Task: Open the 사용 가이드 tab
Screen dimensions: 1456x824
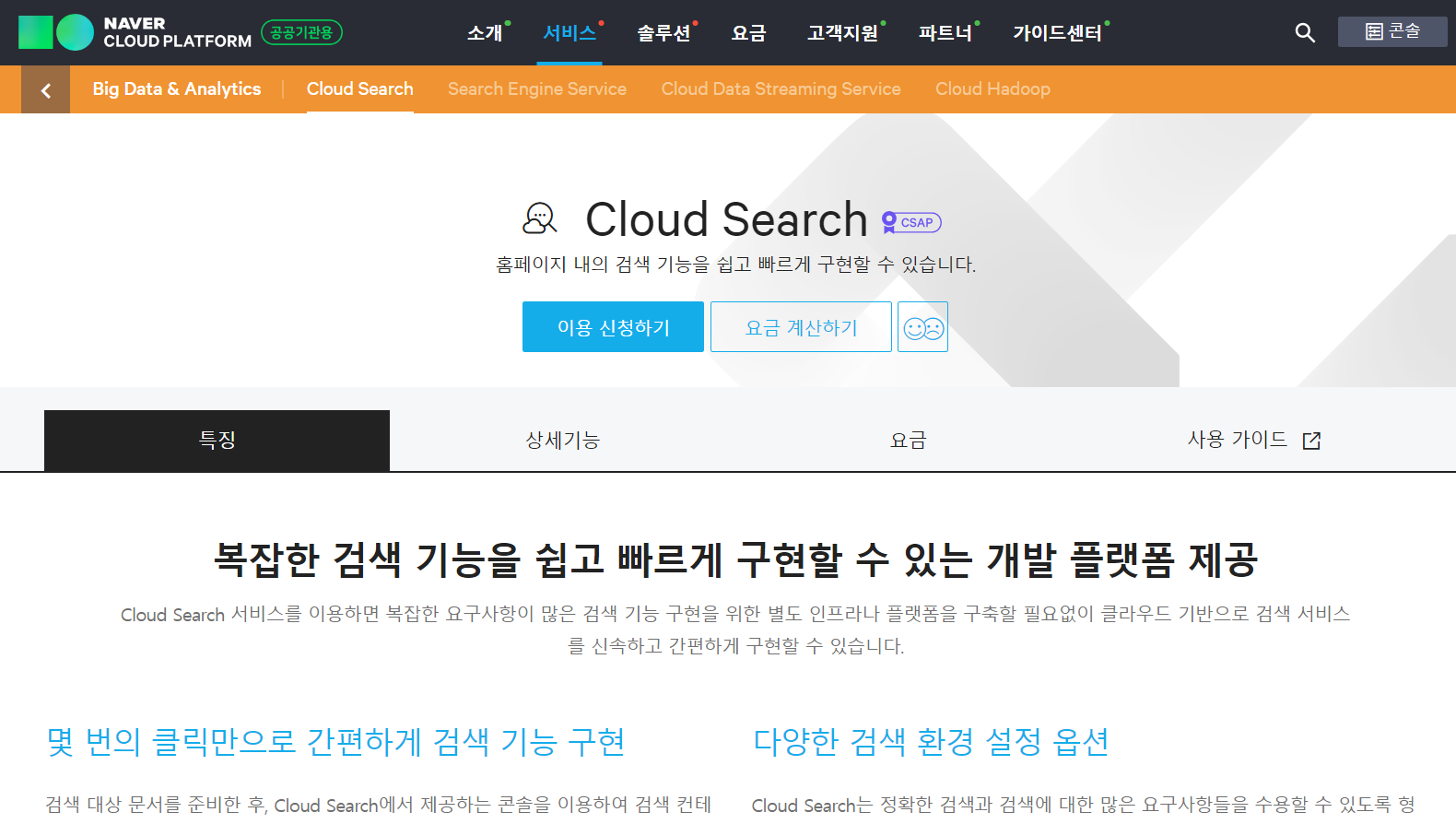Action: click(1253, 441)
